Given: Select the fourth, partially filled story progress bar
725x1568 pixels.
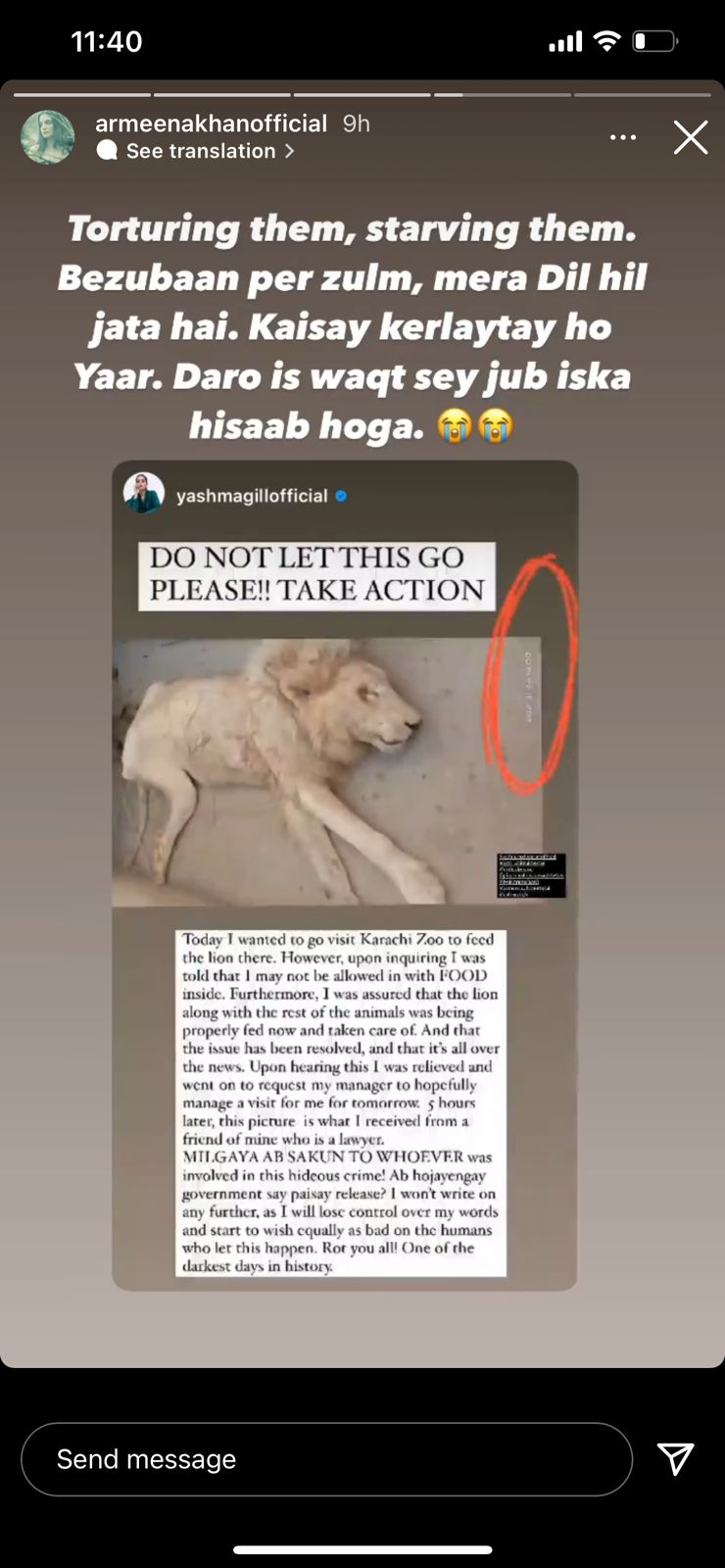Looking at the screenshot, I should pos(502,95).
